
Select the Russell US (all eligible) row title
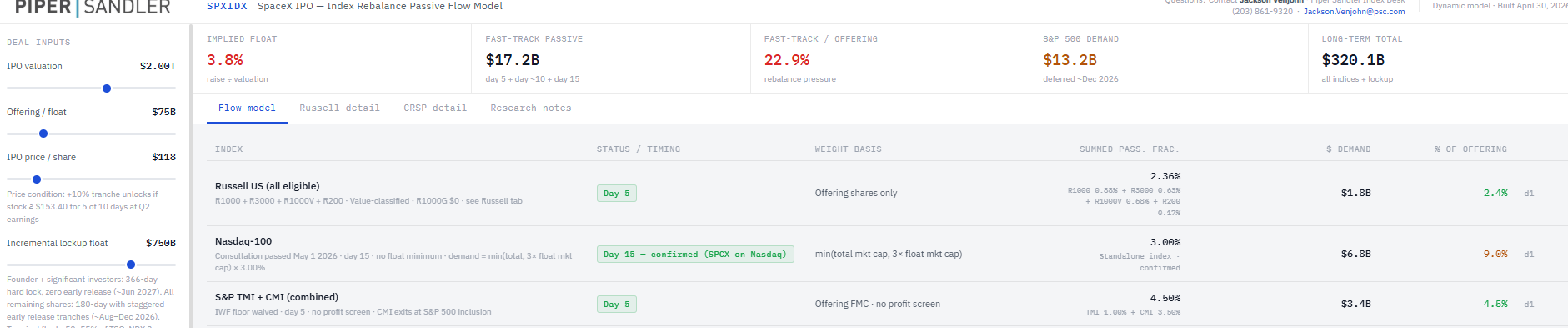(267, 186)
